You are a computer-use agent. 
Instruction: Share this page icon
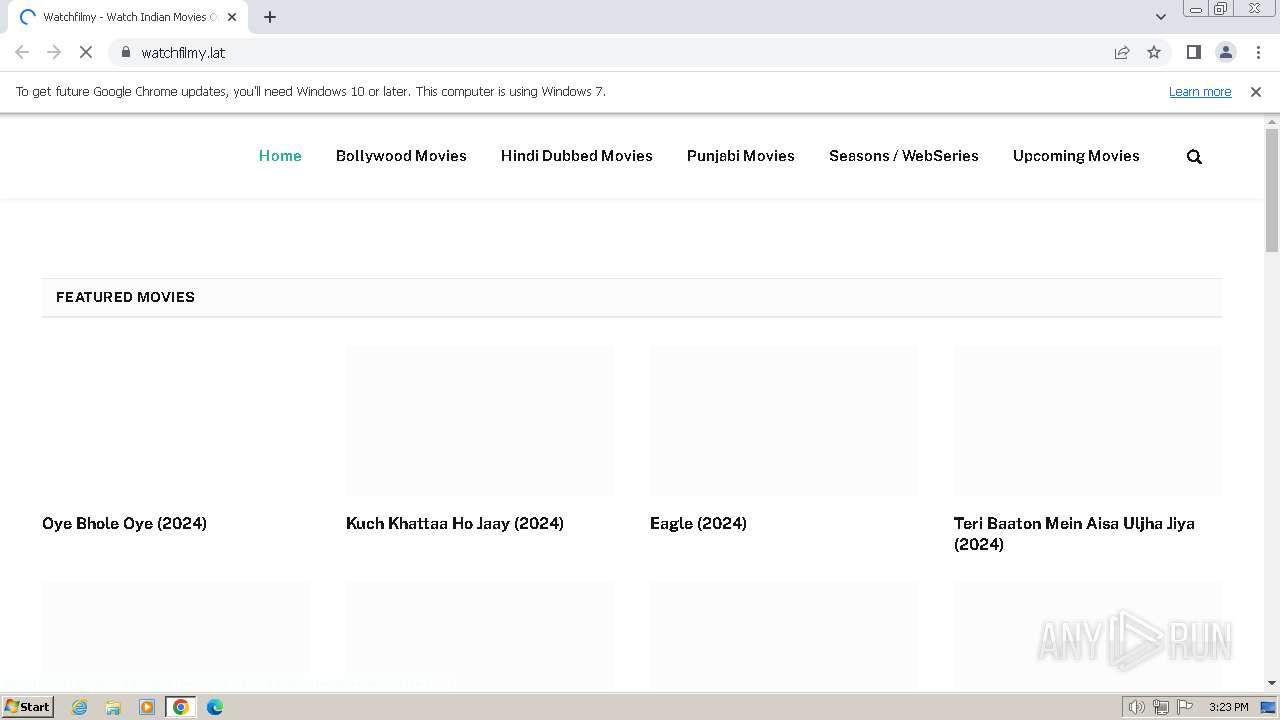(x=1122, y=52)
